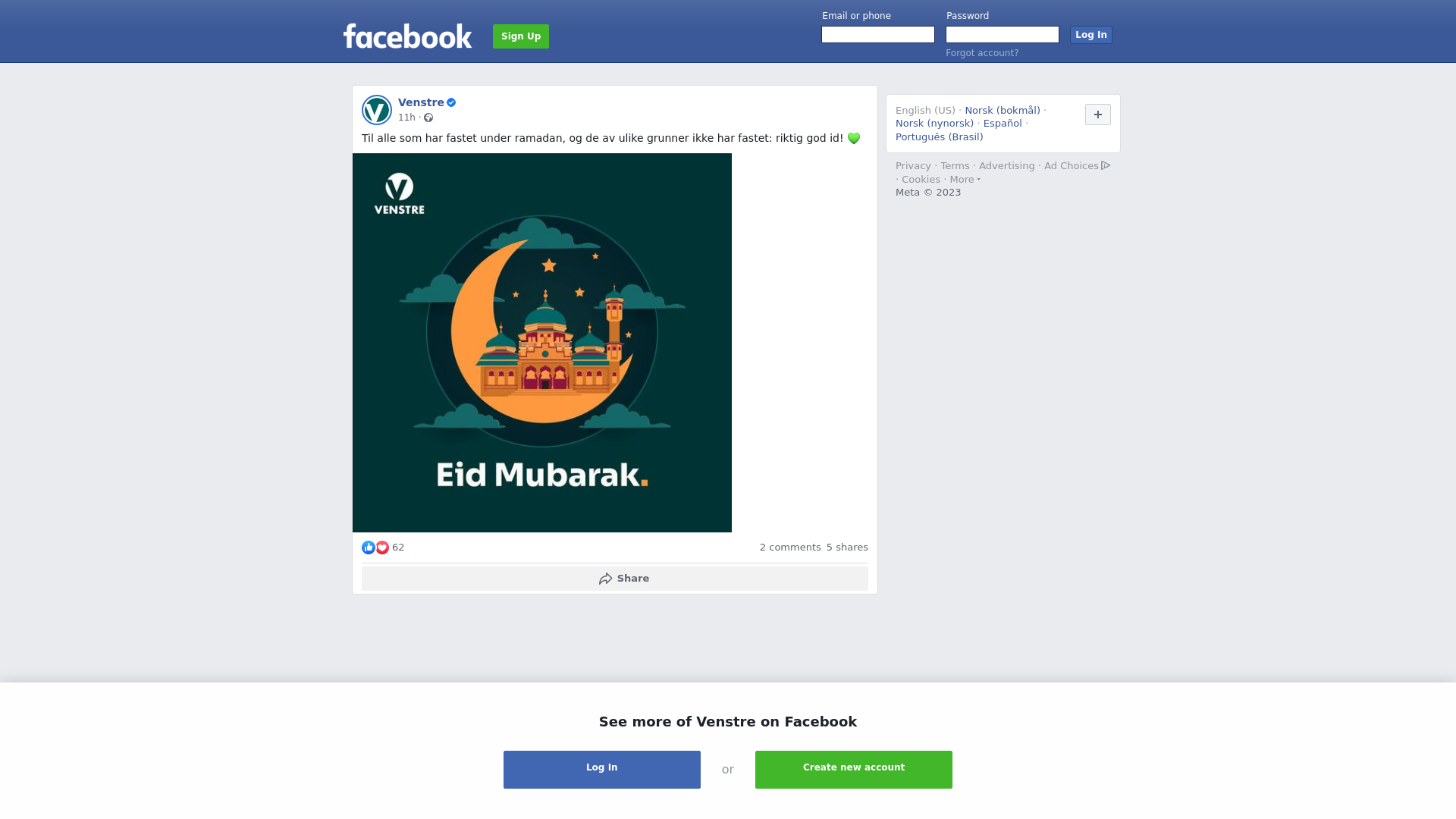Click the Create new account button
This screenshot has height=819, width=1456.
(x=854, y=770)
